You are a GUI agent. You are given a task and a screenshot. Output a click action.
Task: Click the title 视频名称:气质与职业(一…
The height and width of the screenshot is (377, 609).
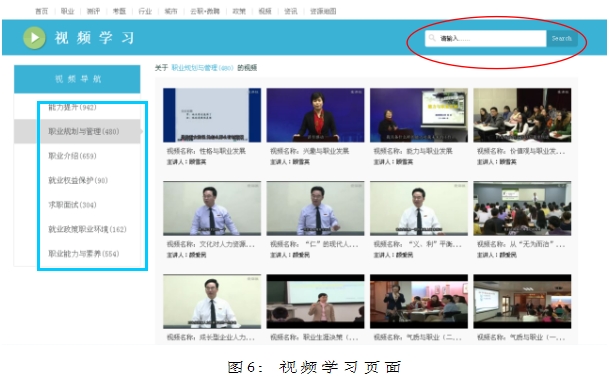[x=521, y=337]
